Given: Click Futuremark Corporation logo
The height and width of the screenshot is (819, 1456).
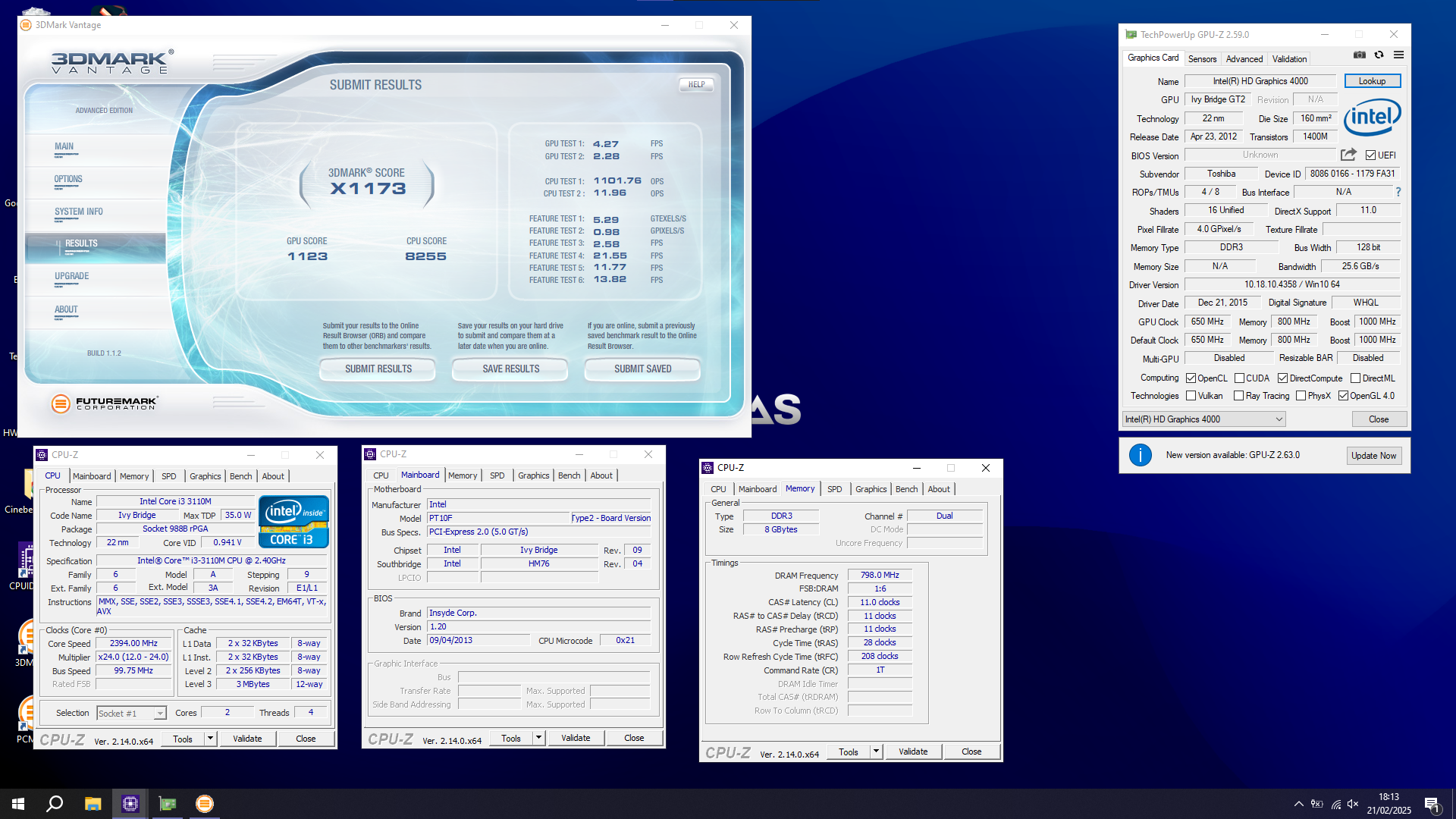Looking at the screenshot, I should pos(105,403).
